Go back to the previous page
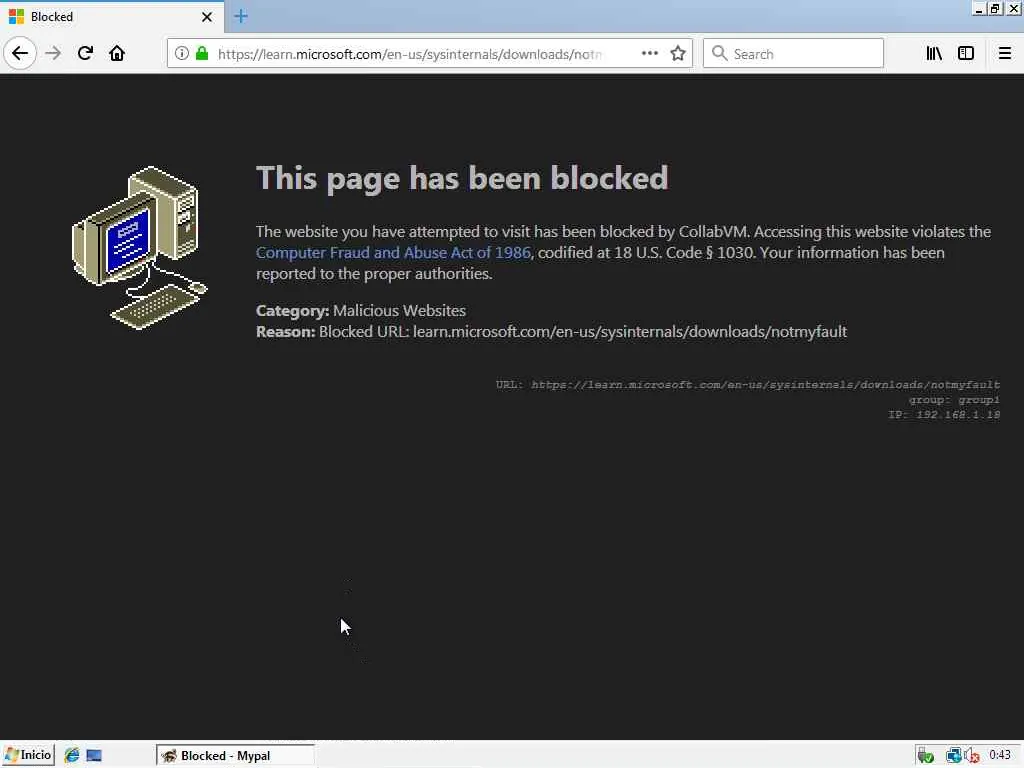The height and width of the screenshot is (768, 1024). [x=20, y=53]
